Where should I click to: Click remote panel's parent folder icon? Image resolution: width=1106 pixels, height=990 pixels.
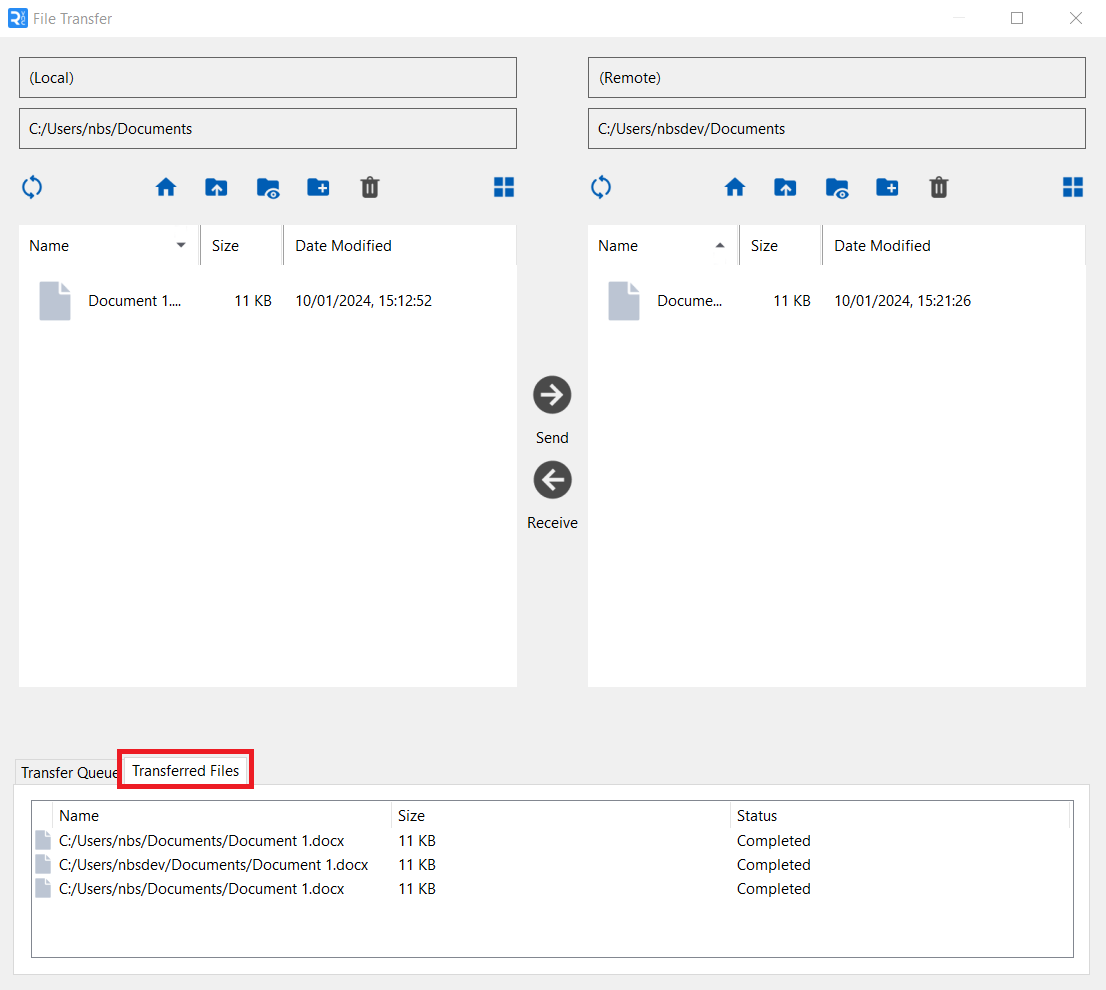[785, 187]
